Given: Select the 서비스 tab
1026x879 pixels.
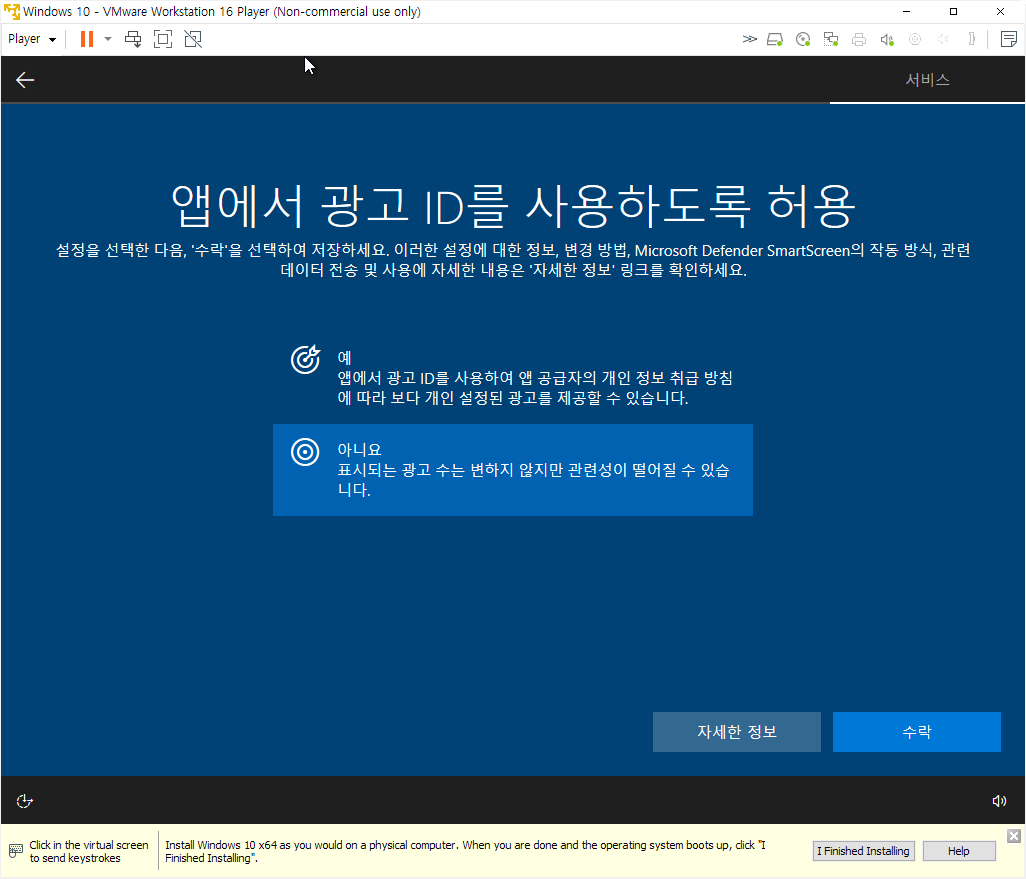Looking at the screenshot, I should 927,80.
